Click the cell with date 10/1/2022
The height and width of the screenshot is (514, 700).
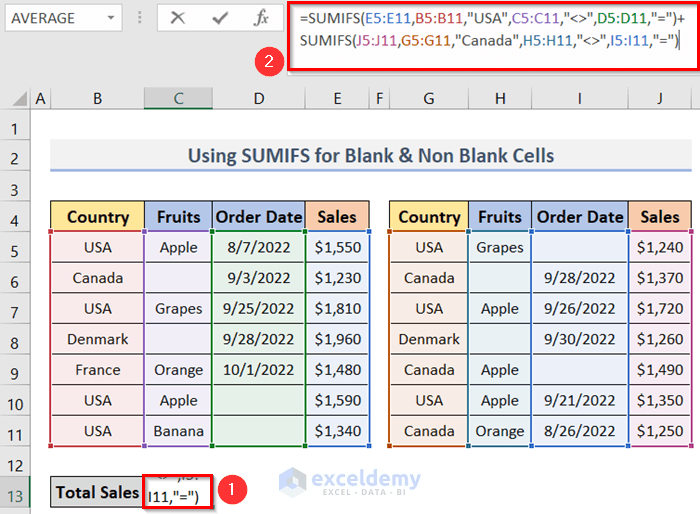coord(259,370)
